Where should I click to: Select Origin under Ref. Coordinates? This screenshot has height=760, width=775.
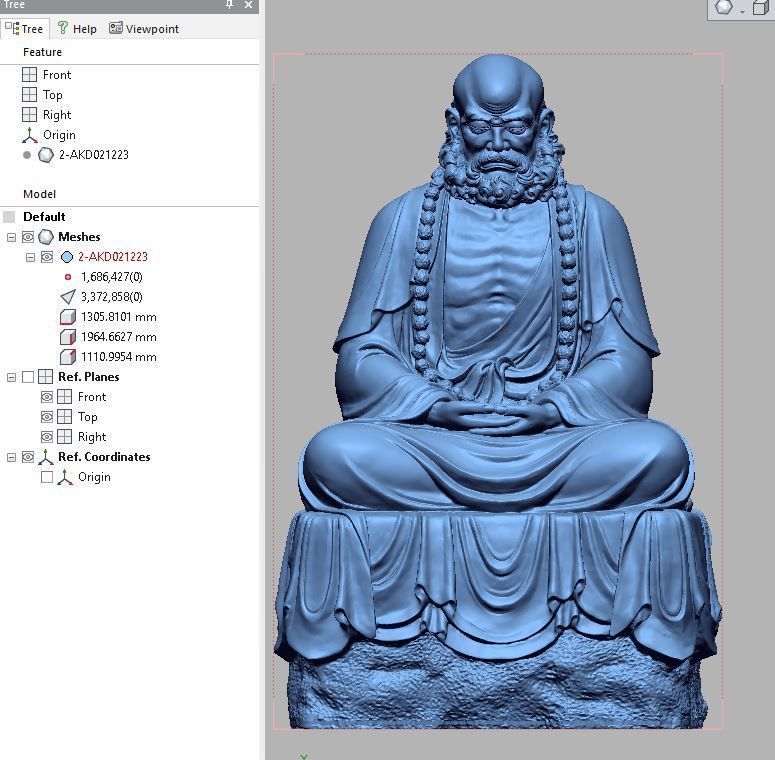pyautogui.click(x=94, y=477)
